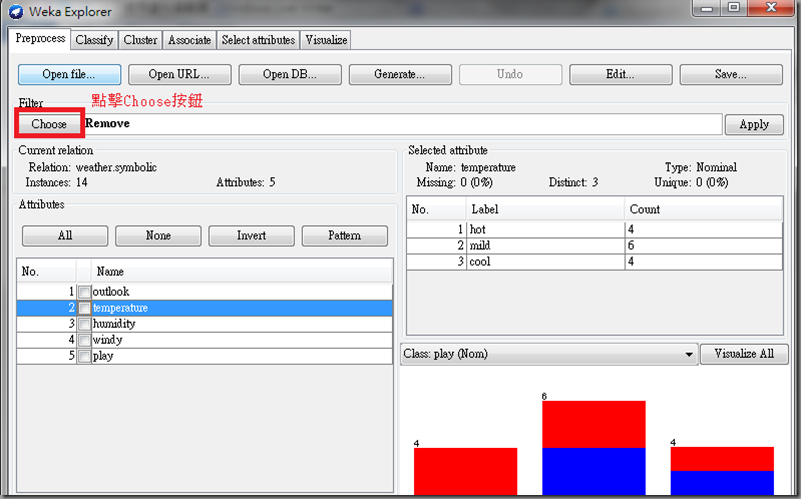Click the Label column header
Screen dimensions: 801x499
point(545,209)
